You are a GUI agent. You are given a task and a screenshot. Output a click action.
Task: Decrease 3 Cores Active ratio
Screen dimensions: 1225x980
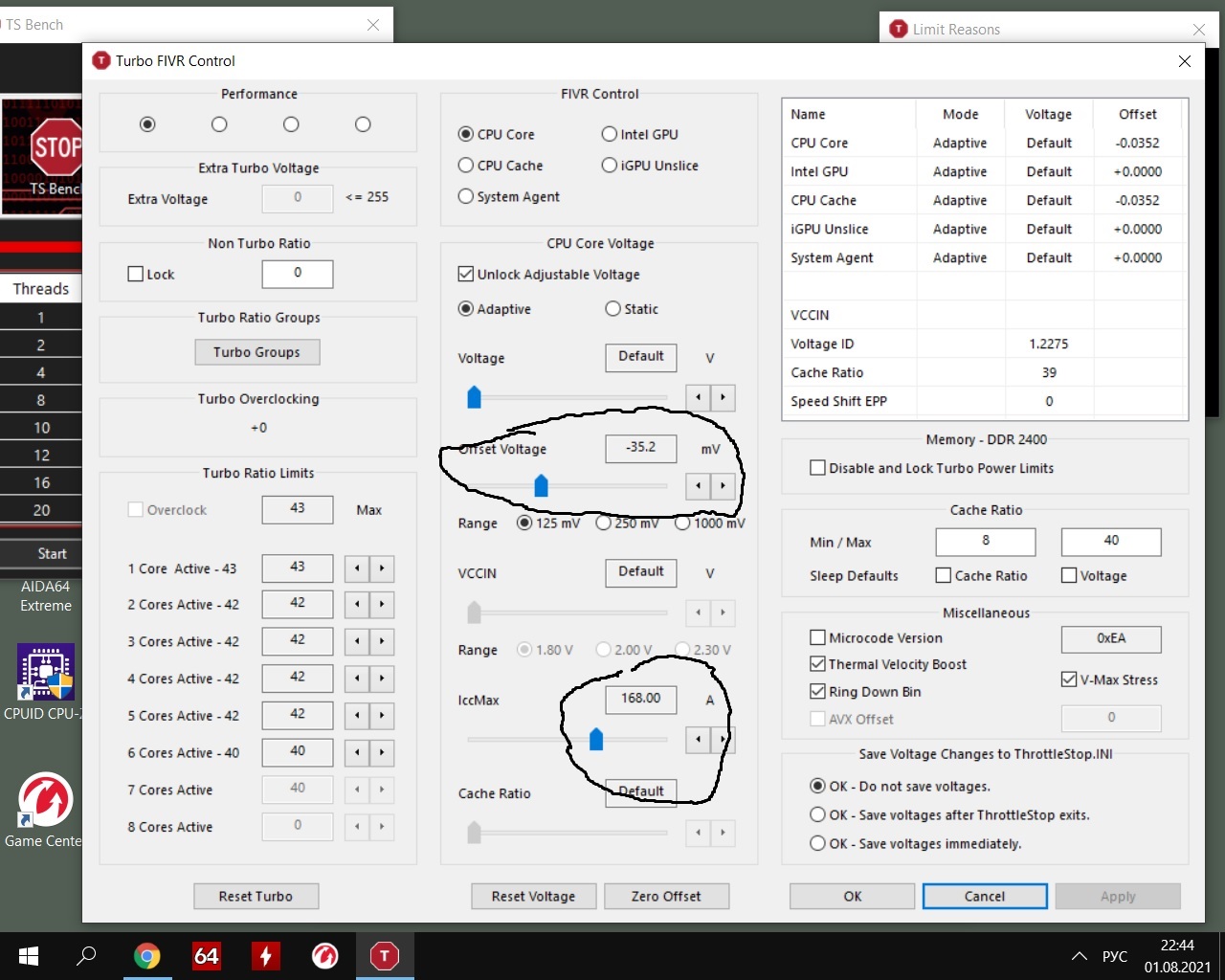357,641
